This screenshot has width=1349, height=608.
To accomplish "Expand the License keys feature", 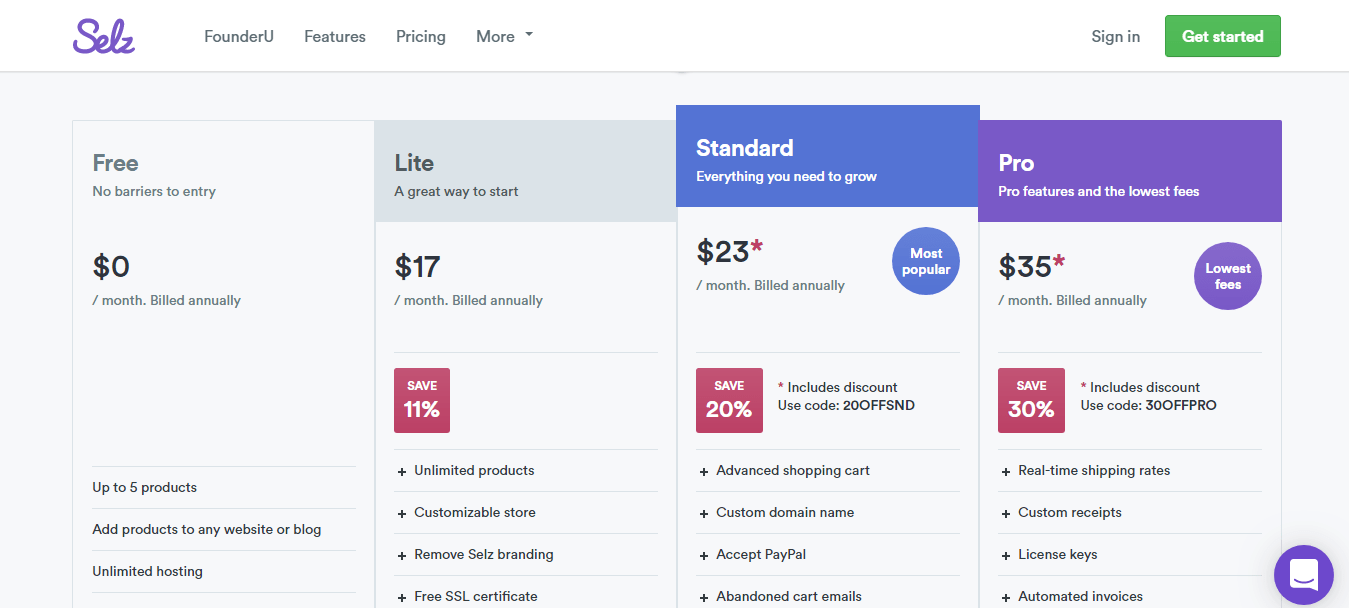I will coord(1057,554).
